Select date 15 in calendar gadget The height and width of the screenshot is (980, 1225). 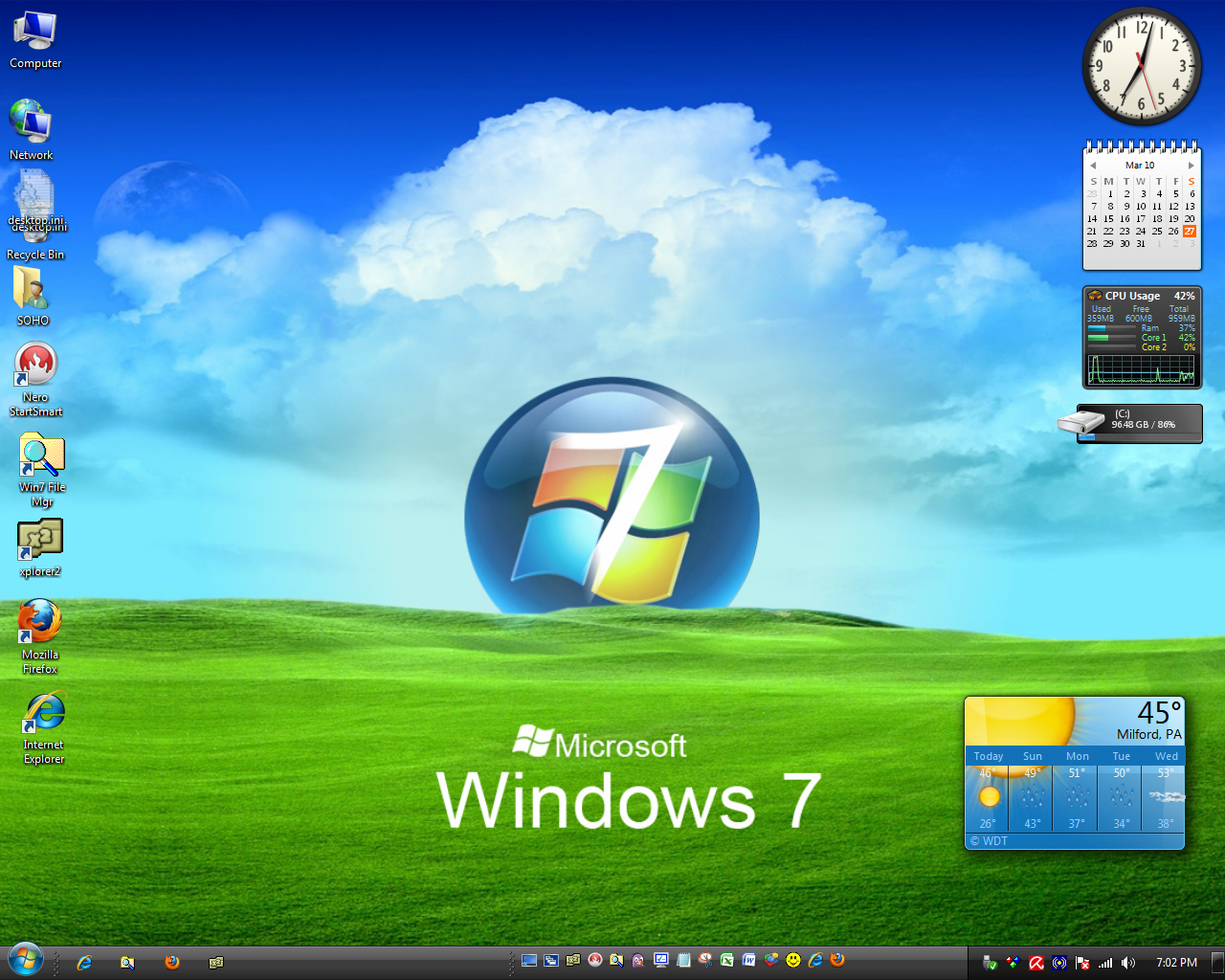(1108, 218)
